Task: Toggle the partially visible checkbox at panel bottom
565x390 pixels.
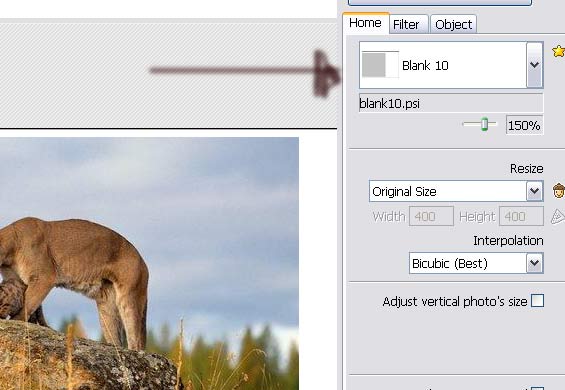Action: click(537, 388)
